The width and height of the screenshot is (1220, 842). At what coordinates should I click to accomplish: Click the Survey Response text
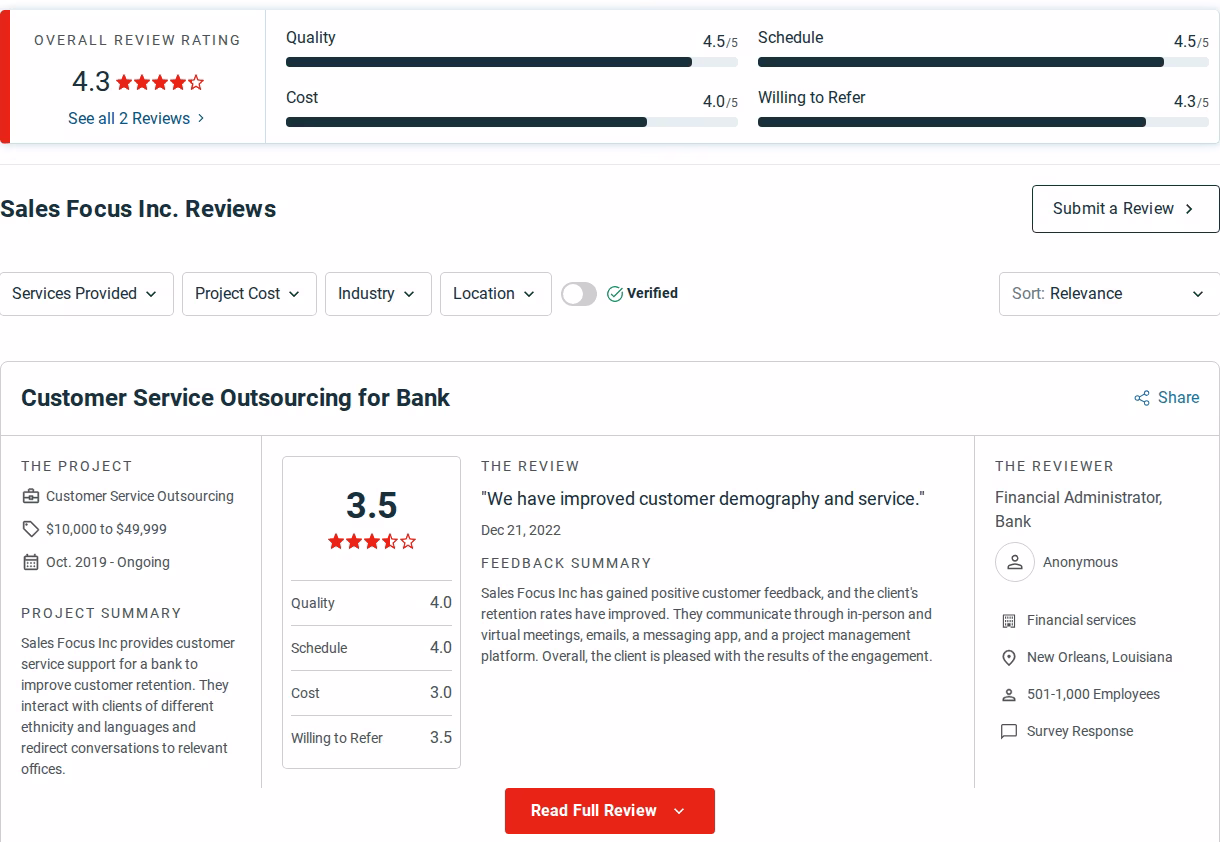pyautogui.click(x=1080, y=732)
